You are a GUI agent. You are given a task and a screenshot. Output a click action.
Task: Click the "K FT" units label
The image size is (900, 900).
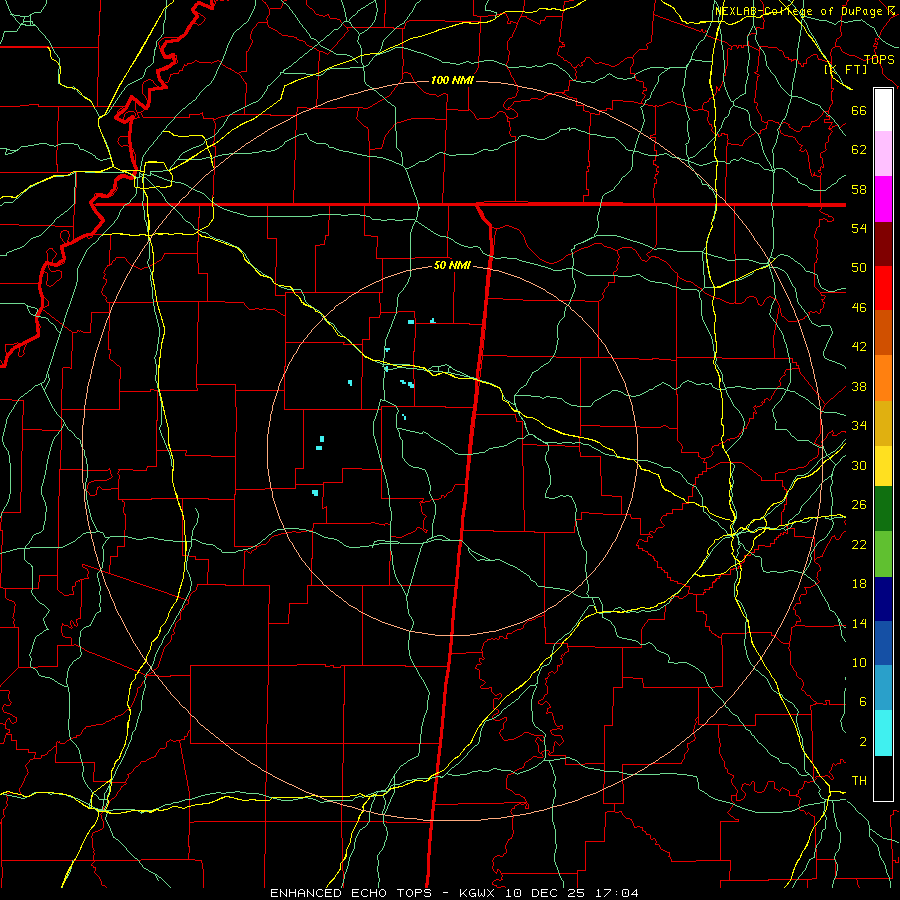[845, 69]
